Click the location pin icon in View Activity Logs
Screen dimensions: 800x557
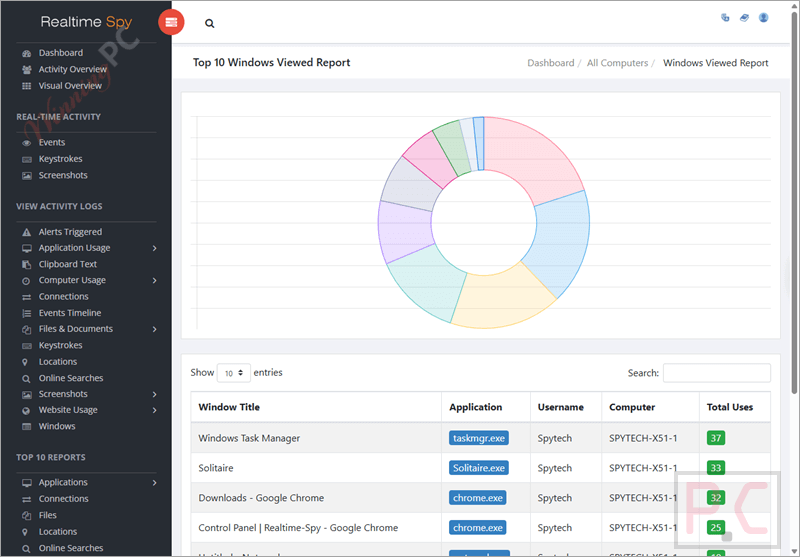(x=25, y=362)
